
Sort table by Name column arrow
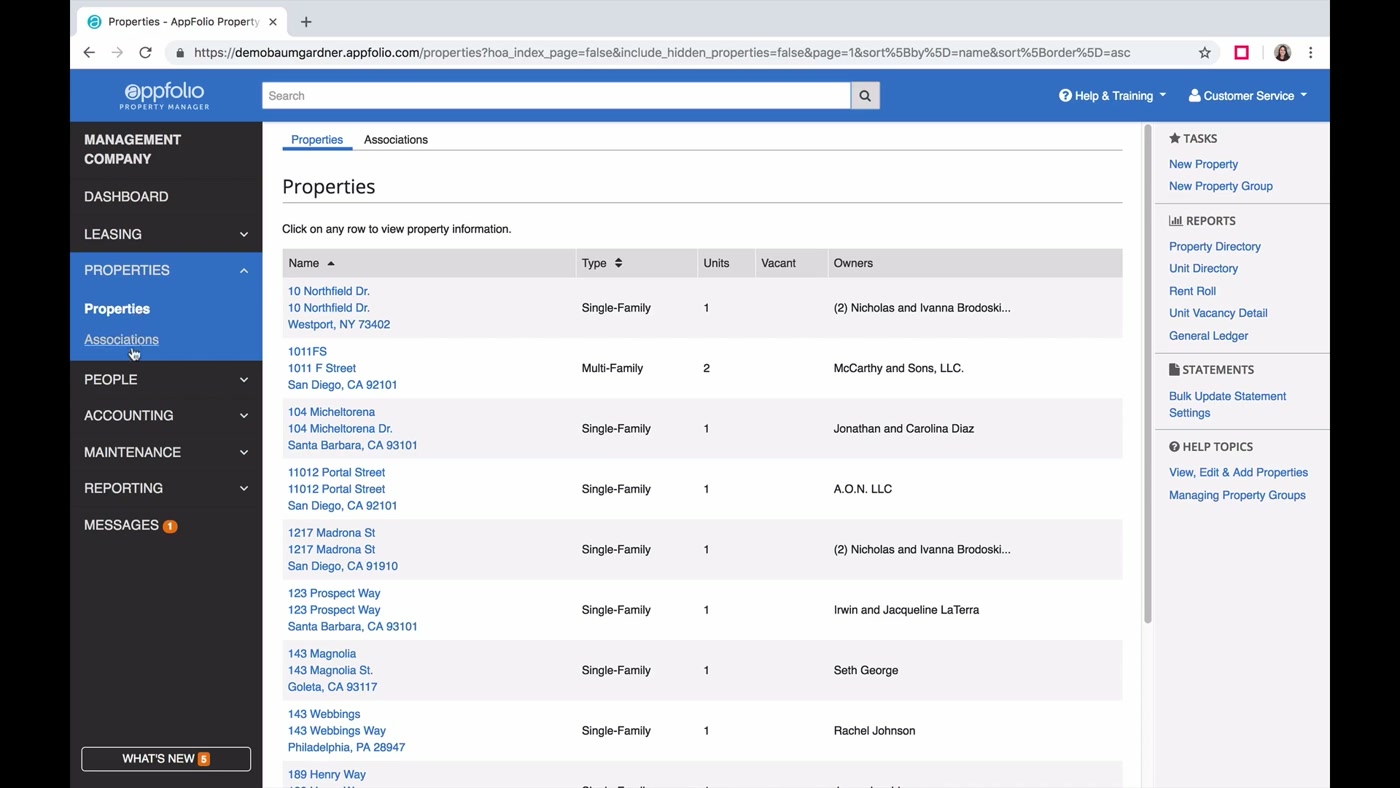331,263
